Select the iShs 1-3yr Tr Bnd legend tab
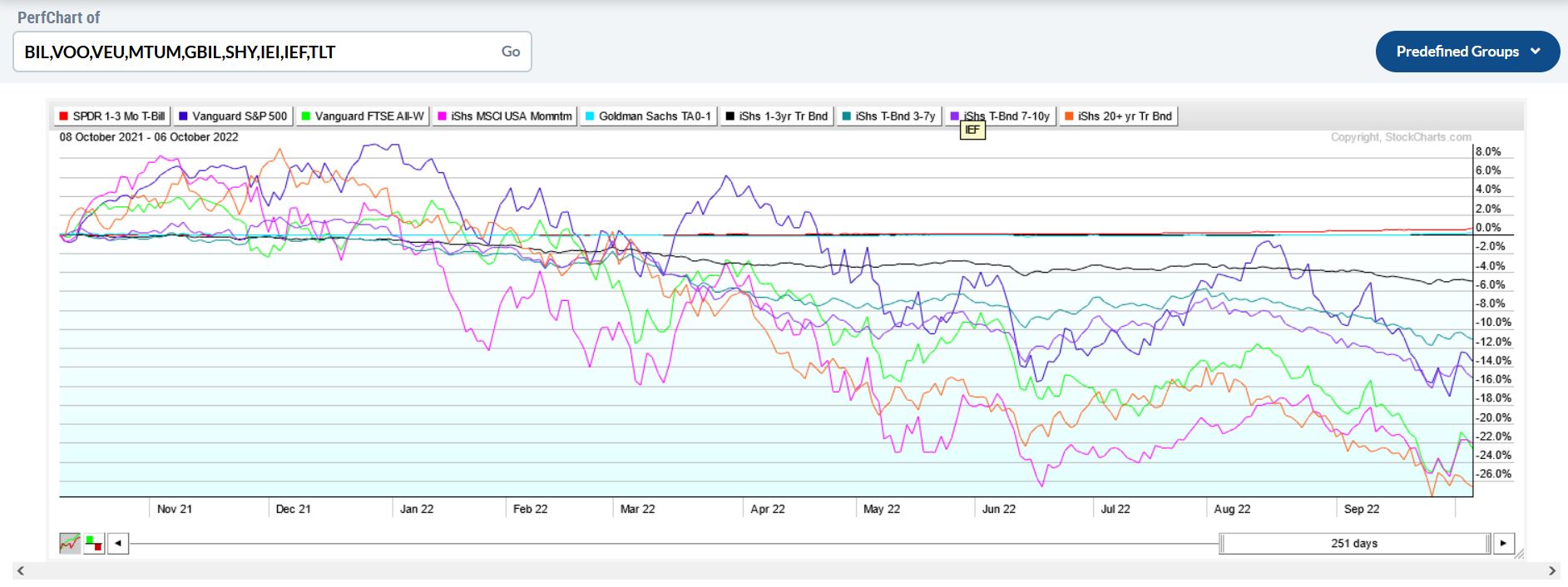Image resolution: width=1568 pixels, height=587 pixels. [776, 116]
